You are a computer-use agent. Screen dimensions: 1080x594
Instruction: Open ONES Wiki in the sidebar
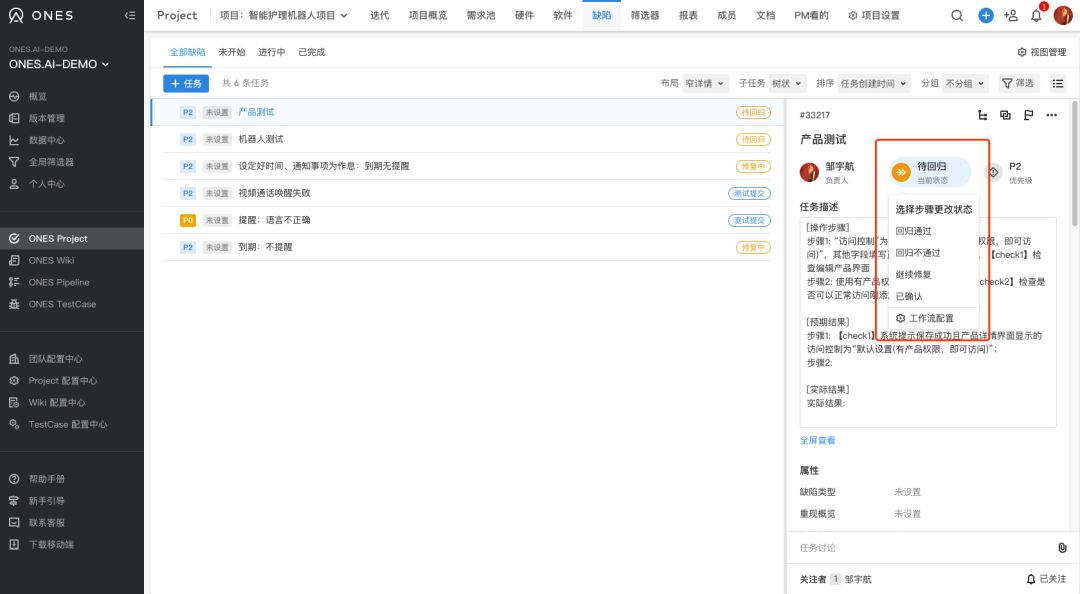(x=51, y=260)
